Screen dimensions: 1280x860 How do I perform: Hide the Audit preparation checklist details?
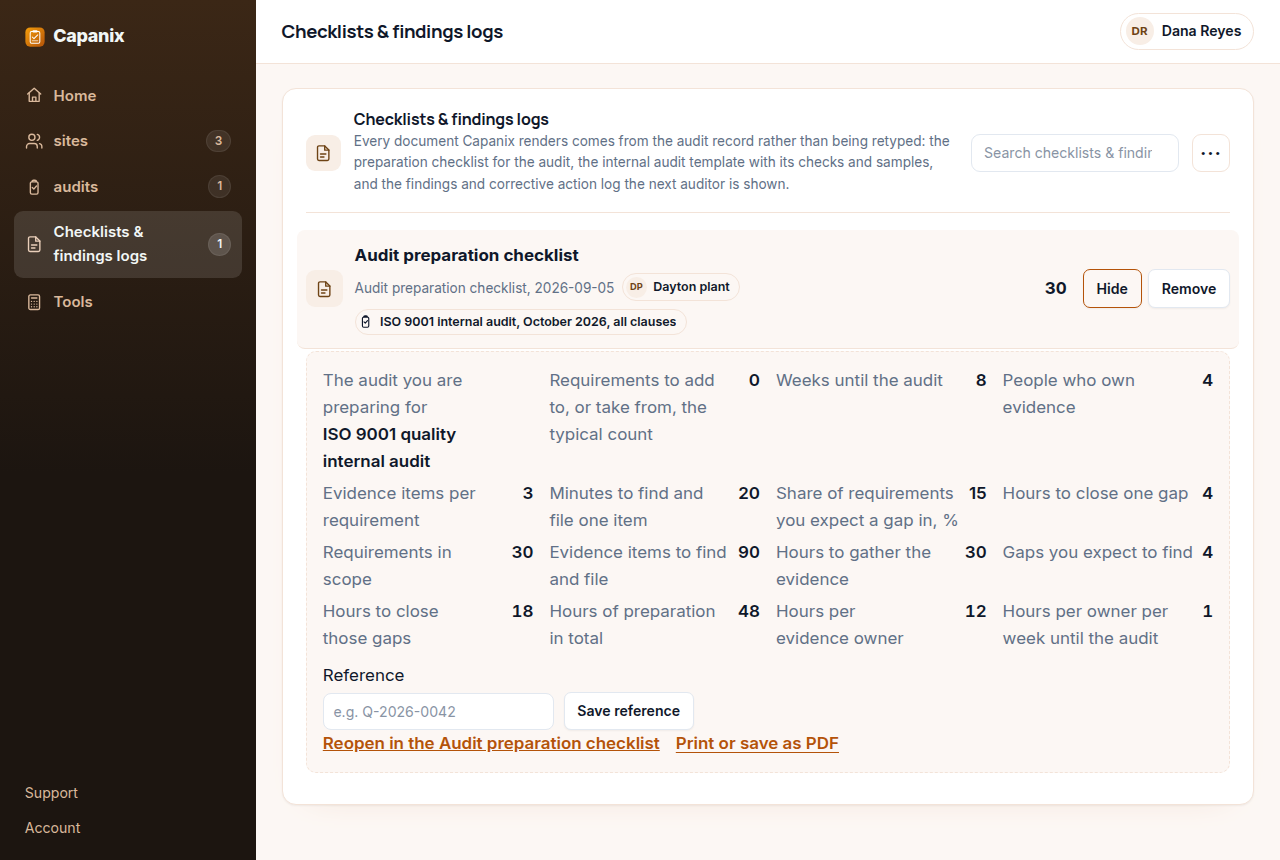[1112, 288]
